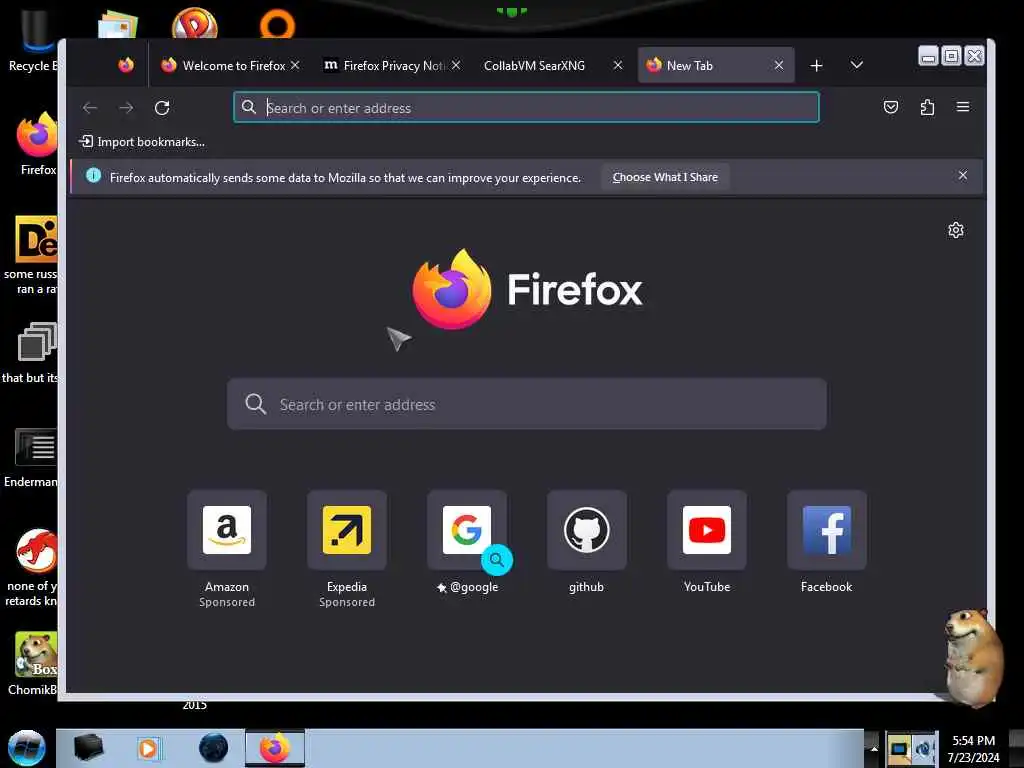Click the monitor icon in system tray
Screen dimensions: 1024x768
point(899,748)
